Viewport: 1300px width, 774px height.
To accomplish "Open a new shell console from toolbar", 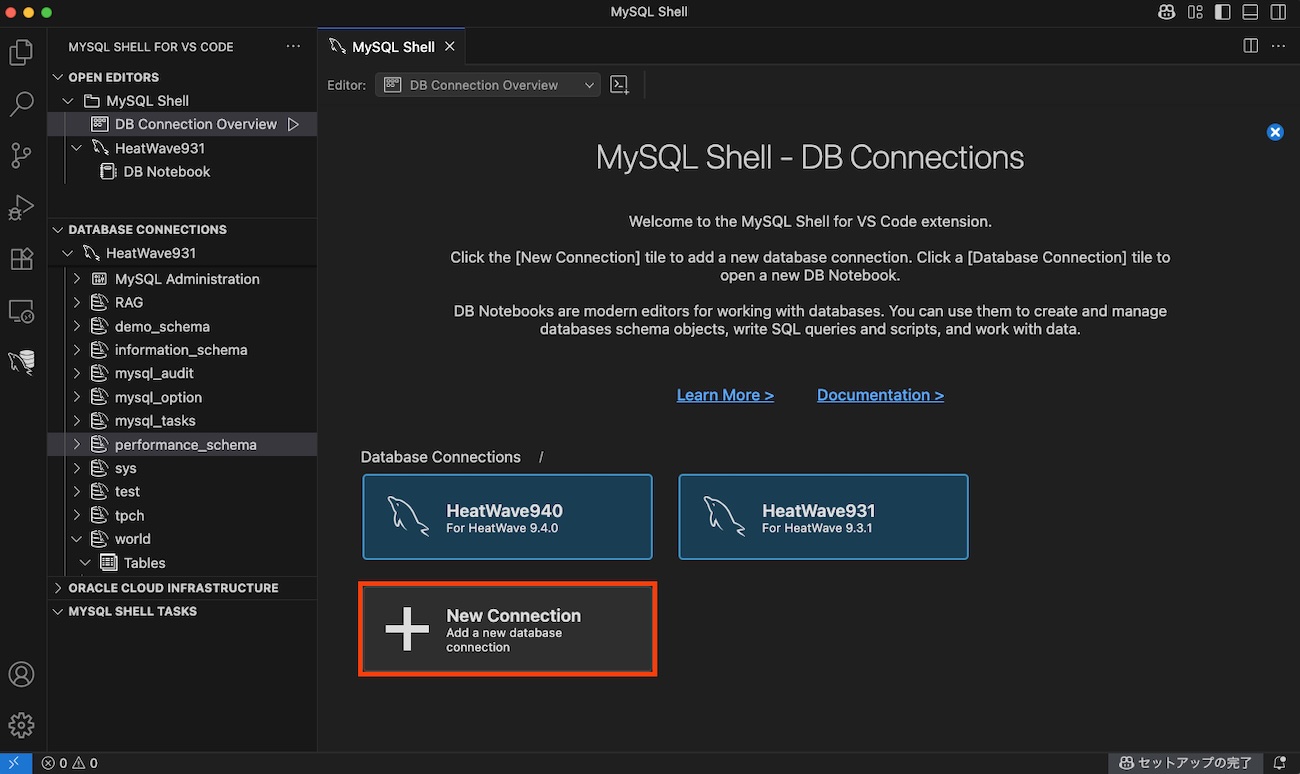I will 620,85.
